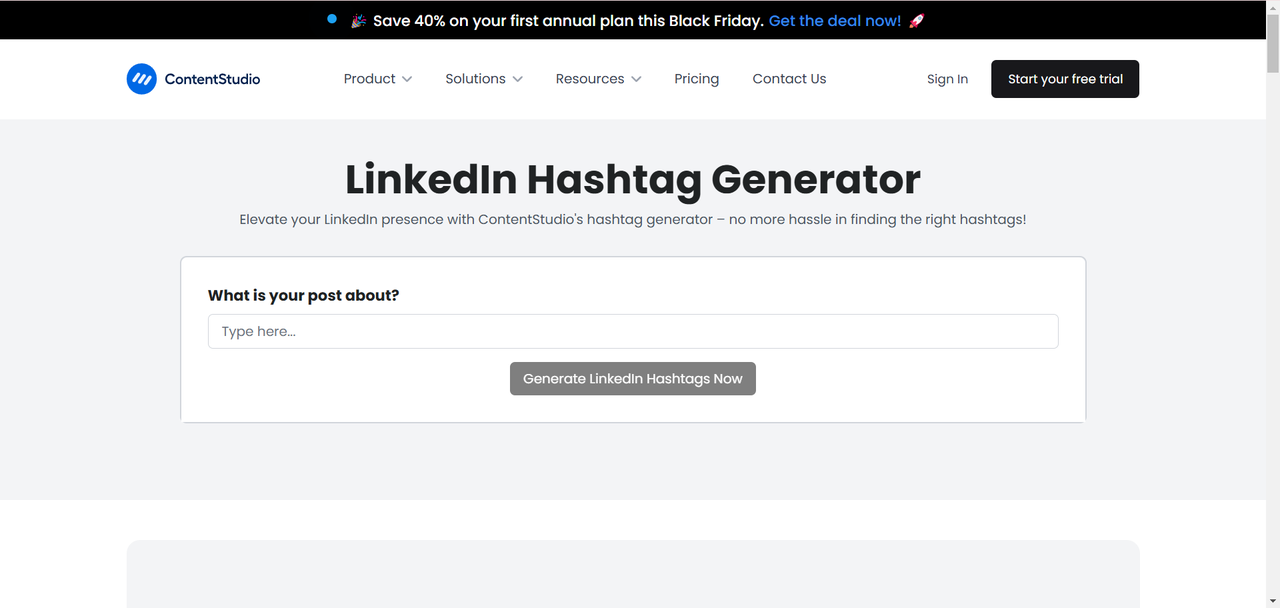The image size is (1280, 608).
Task: Focus the "Type here..." post topic field
Action: (632, 332)
